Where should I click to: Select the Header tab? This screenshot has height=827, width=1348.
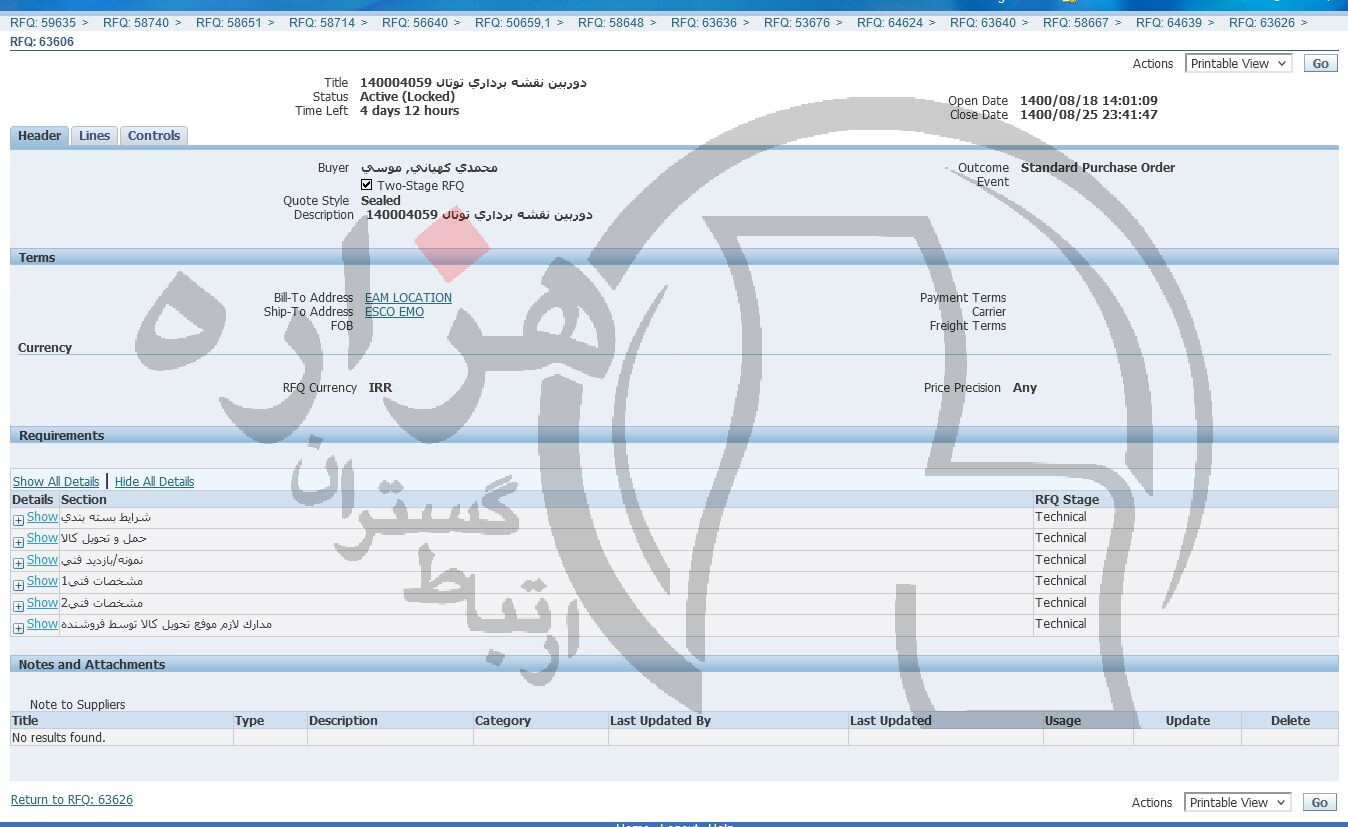tap(40, 136)
